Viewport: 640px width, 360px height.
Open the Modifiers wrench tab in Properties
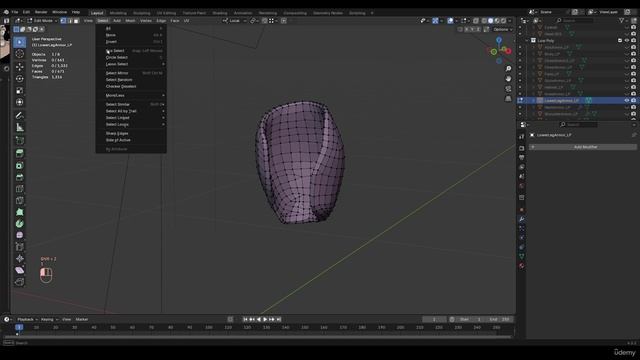[x=522, y=219]
